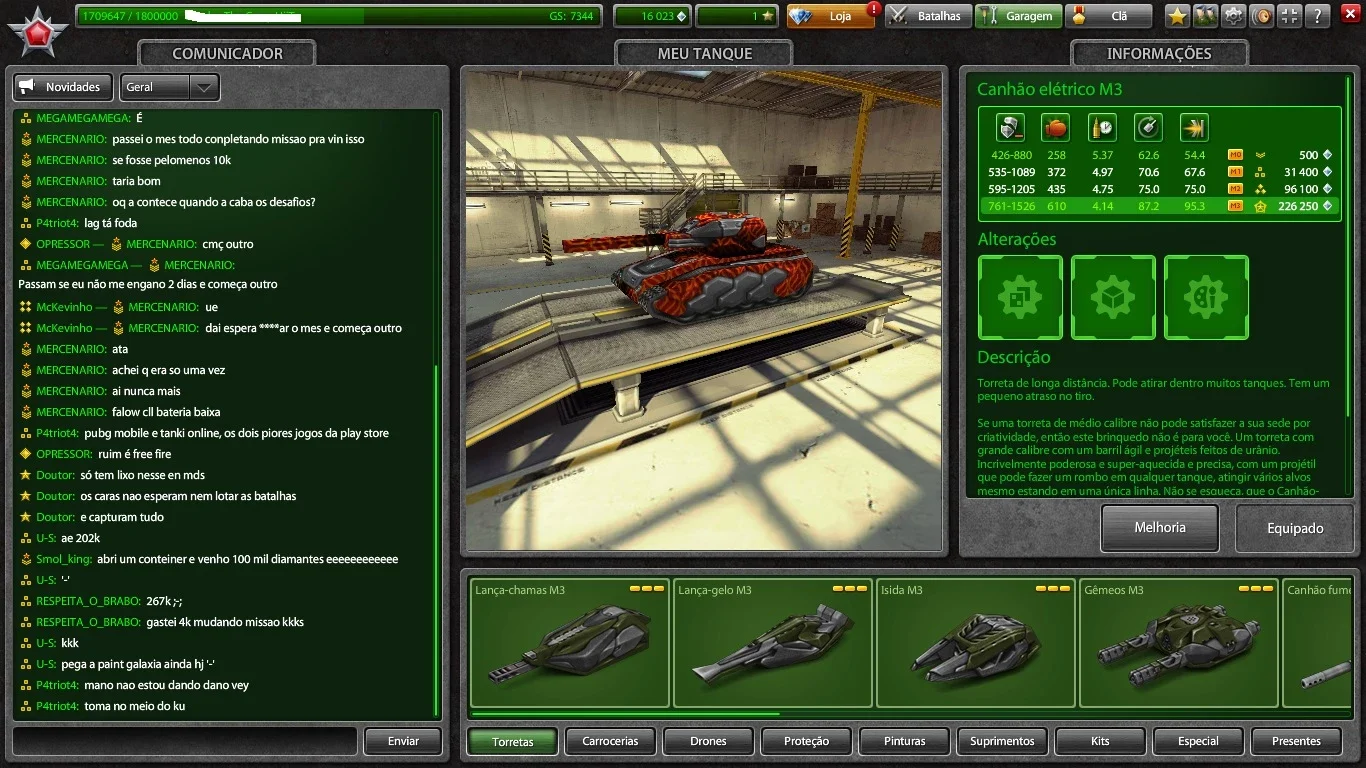Click the star currency counter

(736, 16)
